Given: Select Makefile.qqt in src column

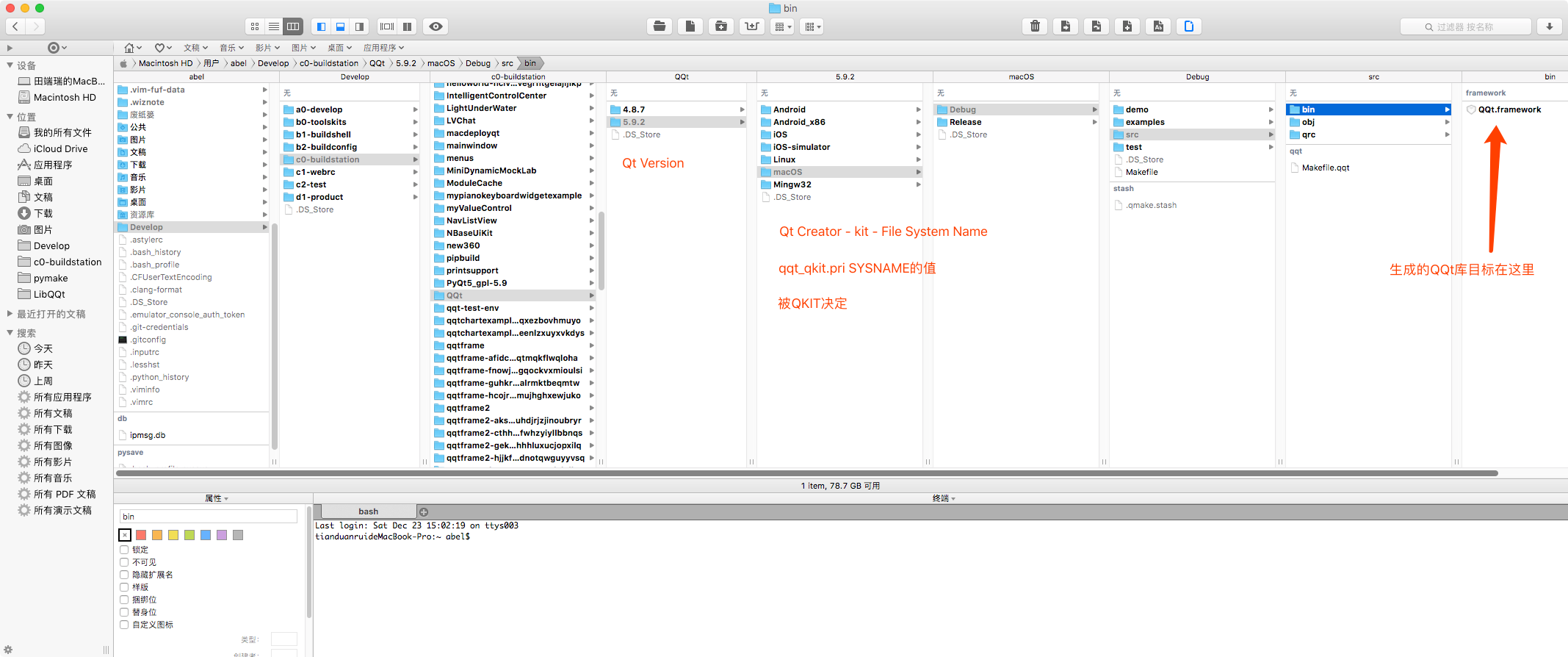Looking at the screenshot, I should 1326,168.
